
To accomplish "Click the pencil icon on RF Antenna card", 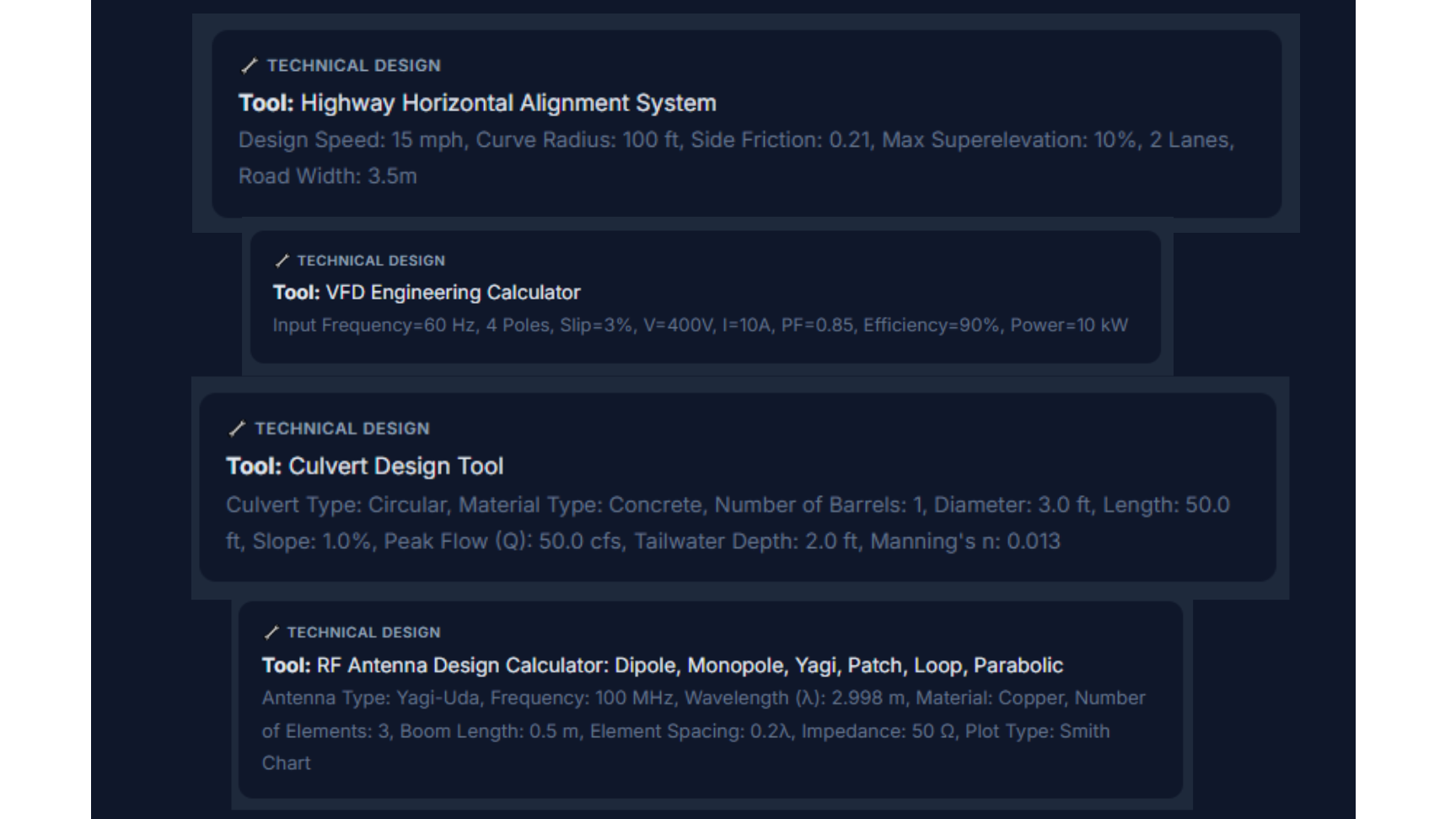I will coord(271,633).
